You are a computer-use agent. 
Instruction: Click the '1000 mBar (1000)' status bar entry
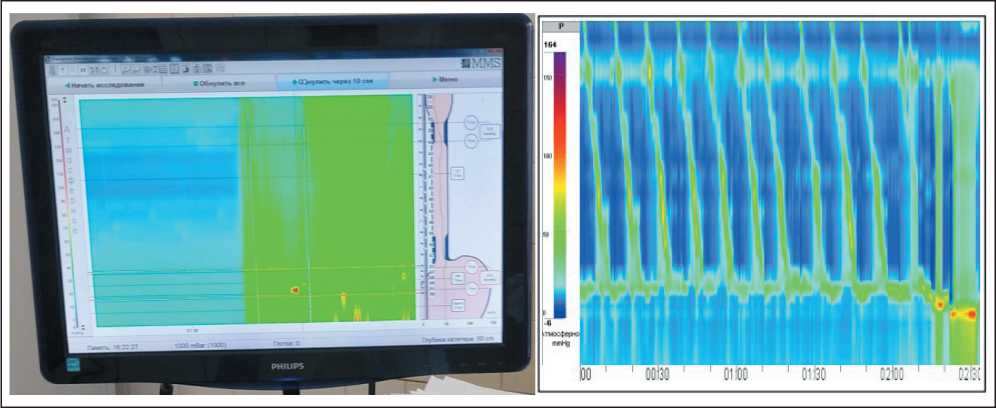199,344
